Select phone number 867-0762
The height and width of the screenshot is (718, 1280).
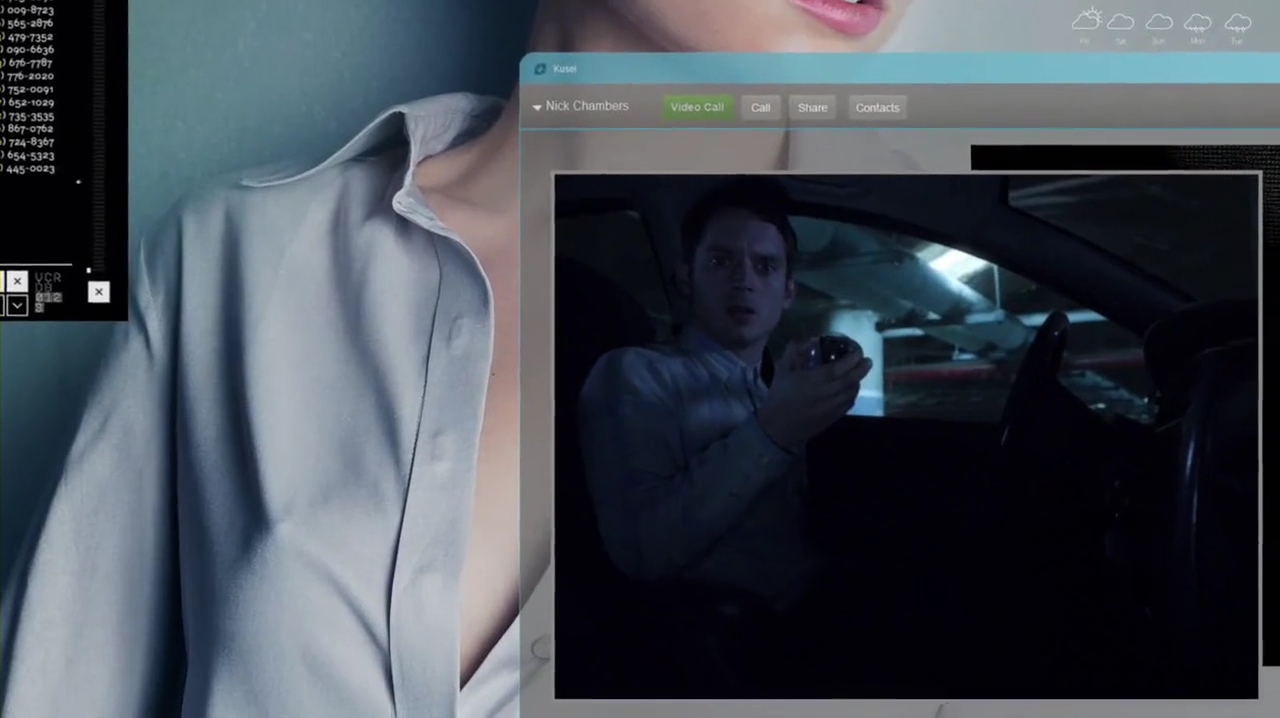[29, 129]
